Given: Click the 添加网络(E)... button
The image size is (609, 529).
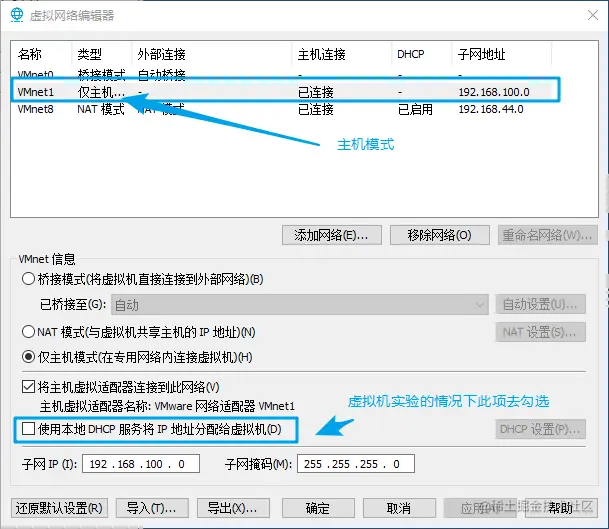Looking at the screenshot, I should pyautogui.click(x=332, y=235).
